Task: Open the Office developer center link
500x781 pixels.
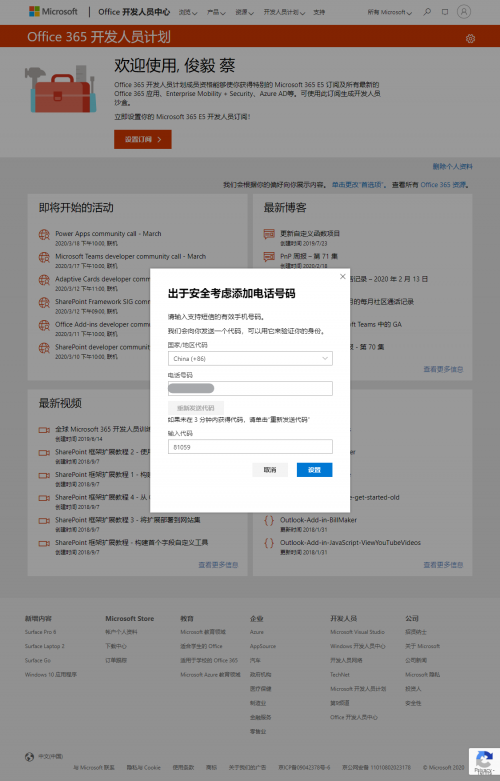Action: [134, 12]
